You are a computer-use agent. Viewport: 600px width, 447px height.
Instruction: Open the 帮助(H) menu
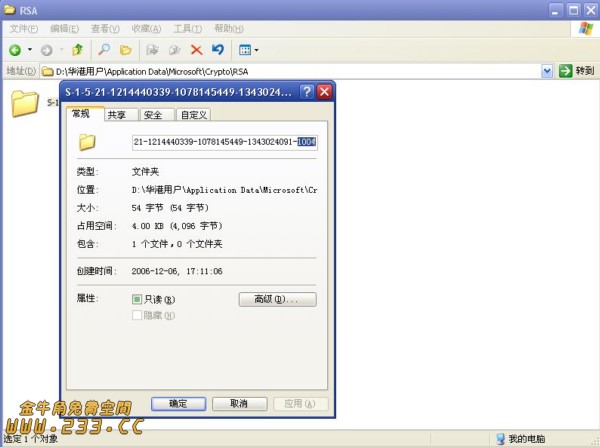click(x=228, y=29)
